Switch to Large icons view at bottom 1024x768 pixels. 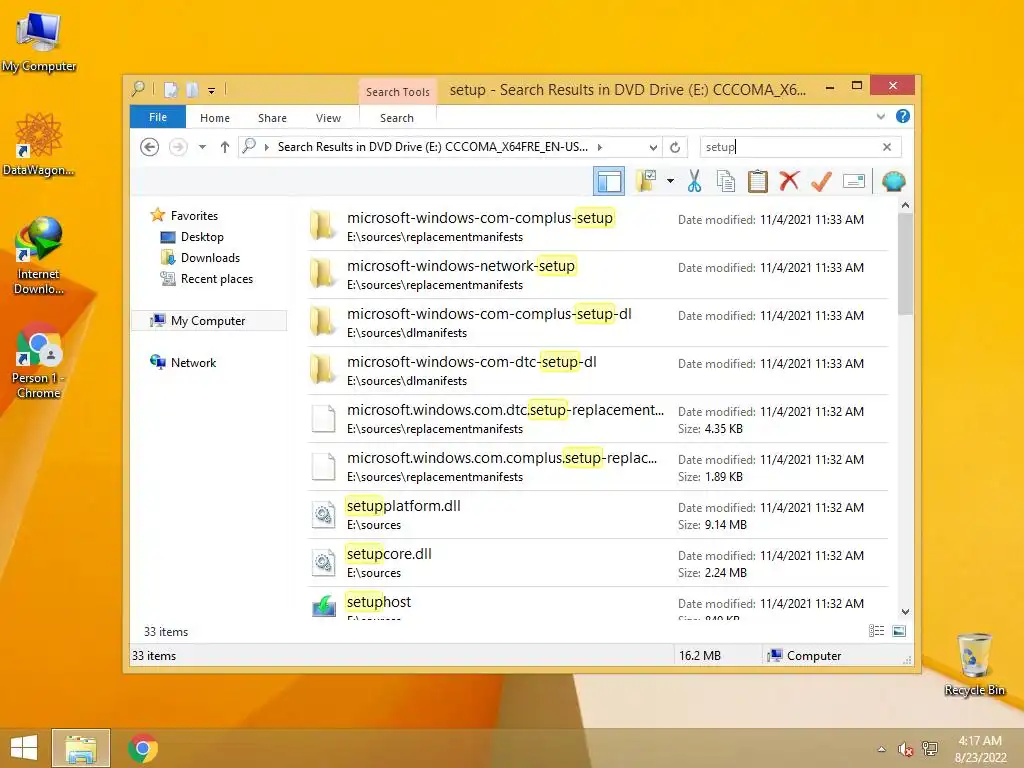click(x=899, y=631)
